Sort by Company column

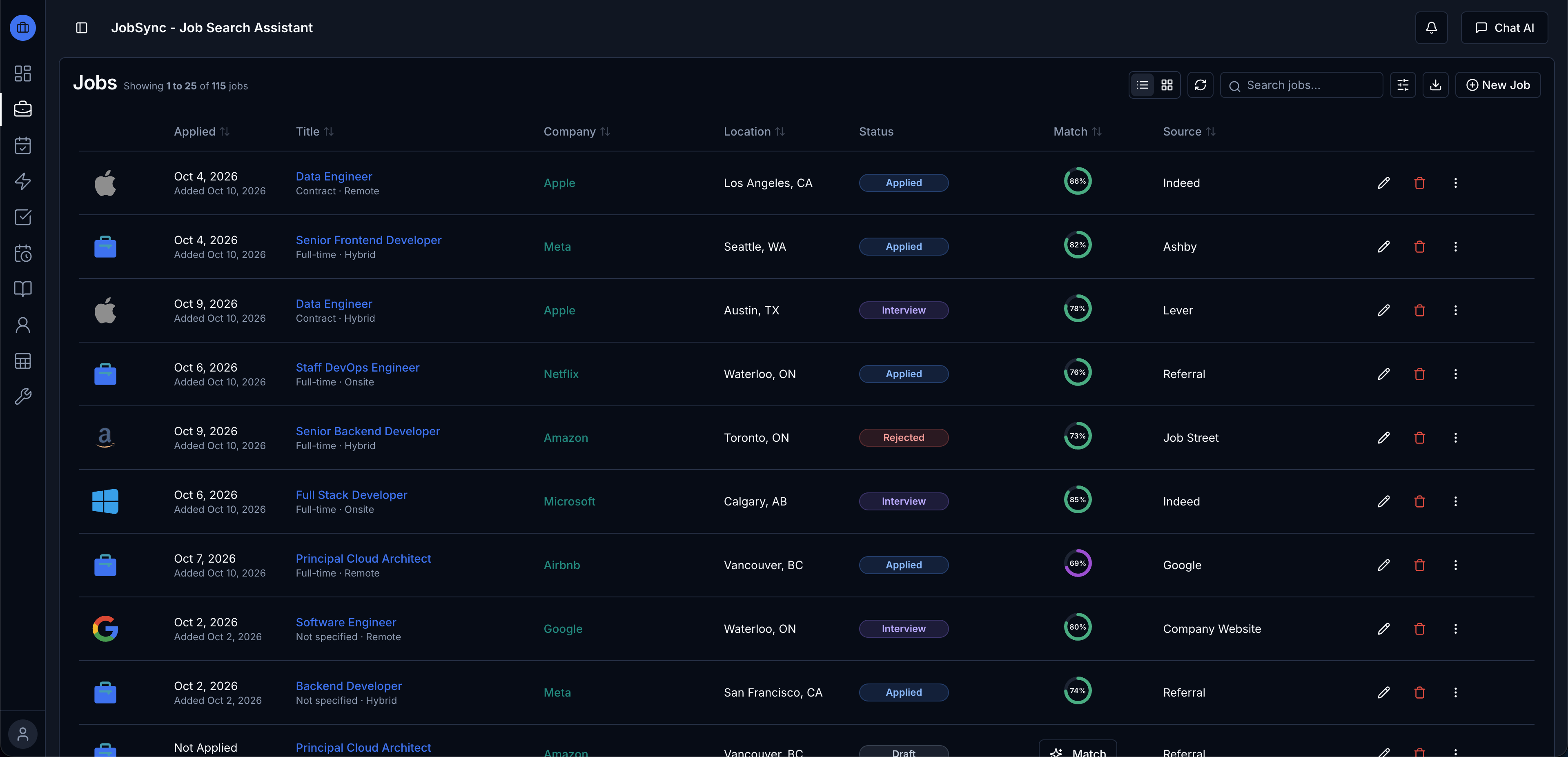point(577,132)
